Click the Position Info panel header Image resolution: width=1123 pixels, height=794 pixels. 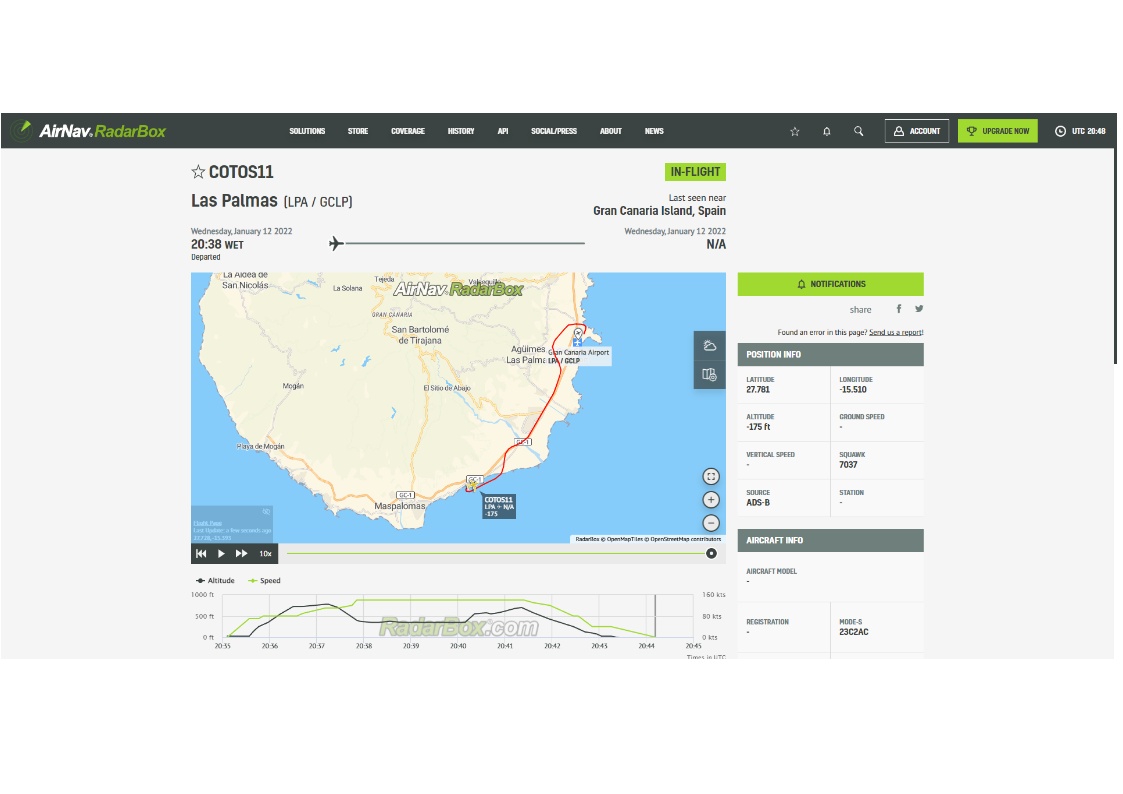point(831,354)
